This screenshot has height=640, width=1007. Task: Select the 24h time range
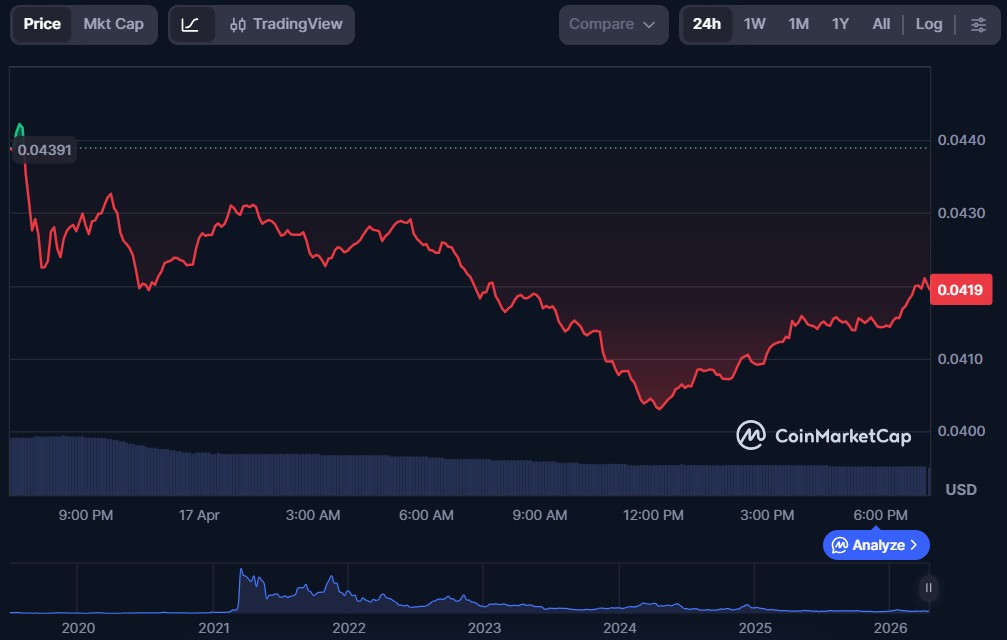click(706, 24)
